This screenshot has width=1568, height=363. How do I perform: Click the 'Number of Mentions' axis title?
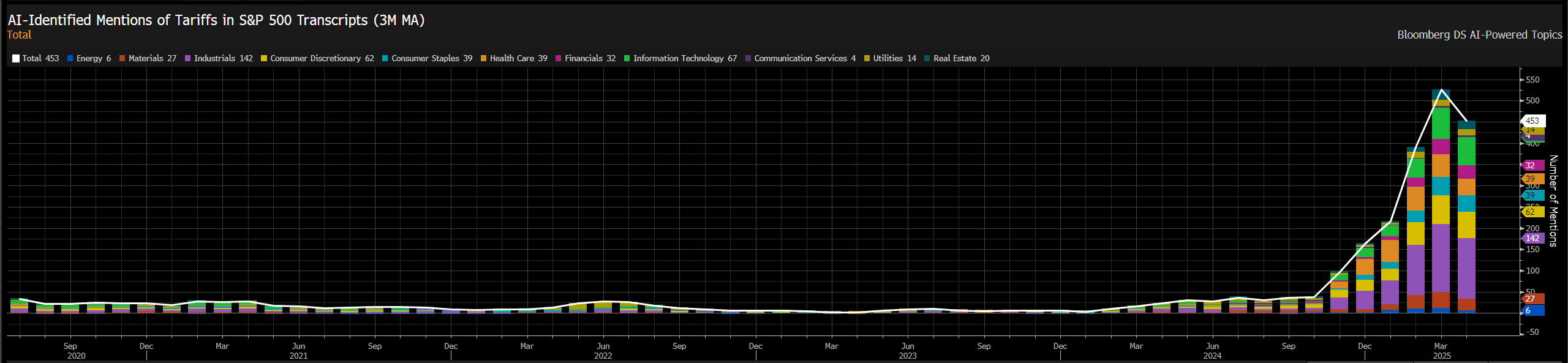click(x=1553, y=201)
